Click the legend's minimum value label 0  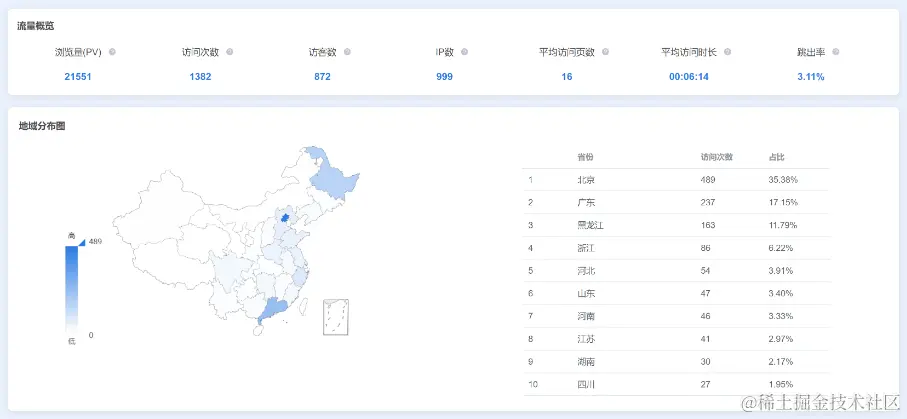pyautogui.click(x=91, y=335)
